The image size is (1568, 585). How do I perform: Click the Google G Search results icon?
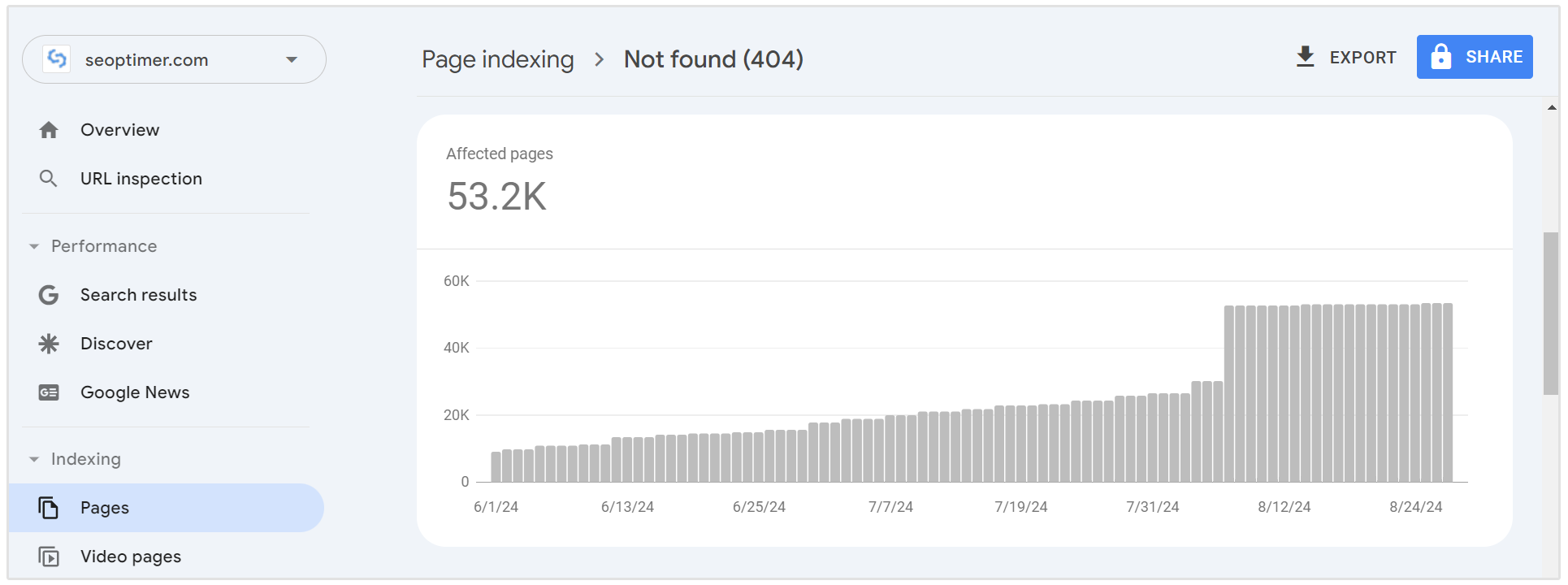point(49,295)
